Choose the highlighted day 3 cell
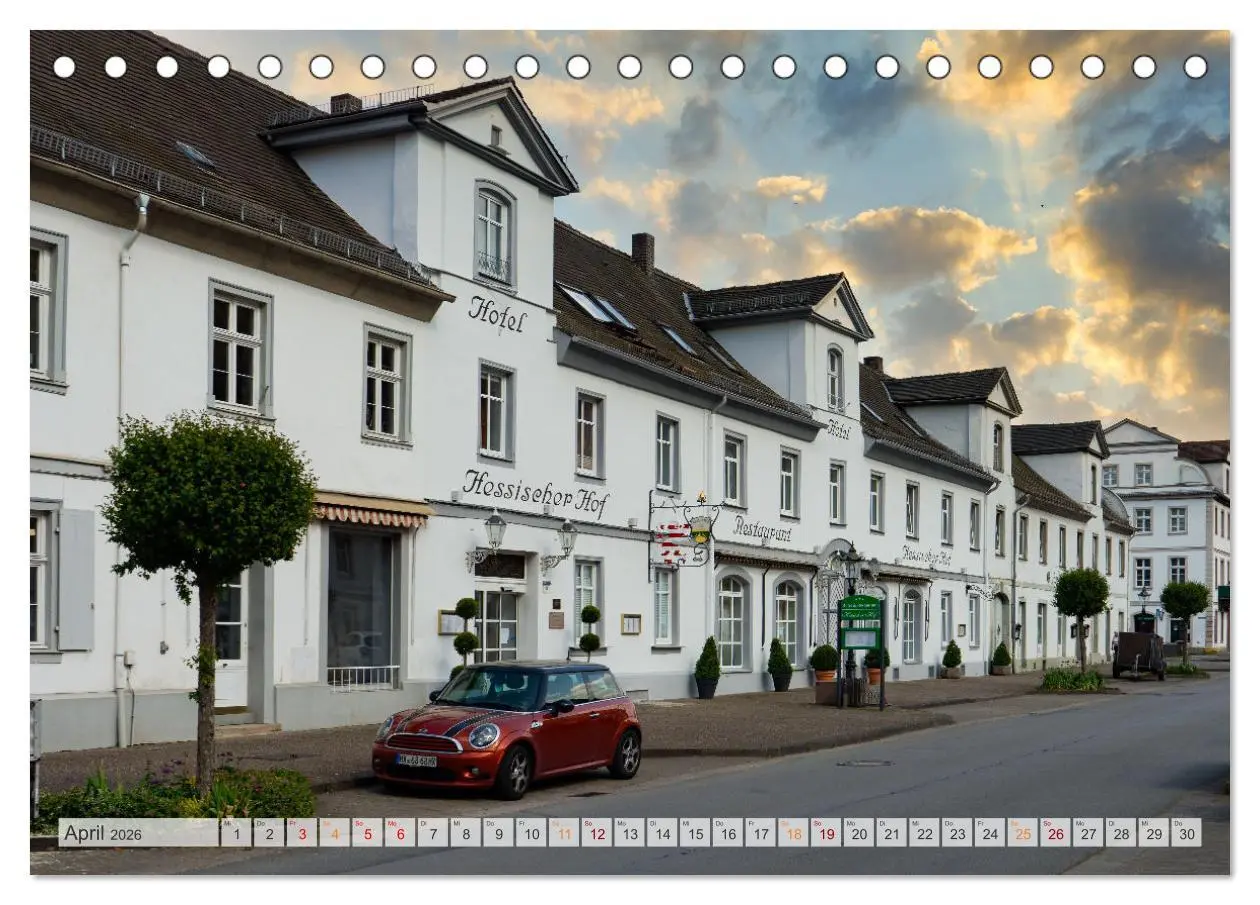 click(x=302, y=833)
